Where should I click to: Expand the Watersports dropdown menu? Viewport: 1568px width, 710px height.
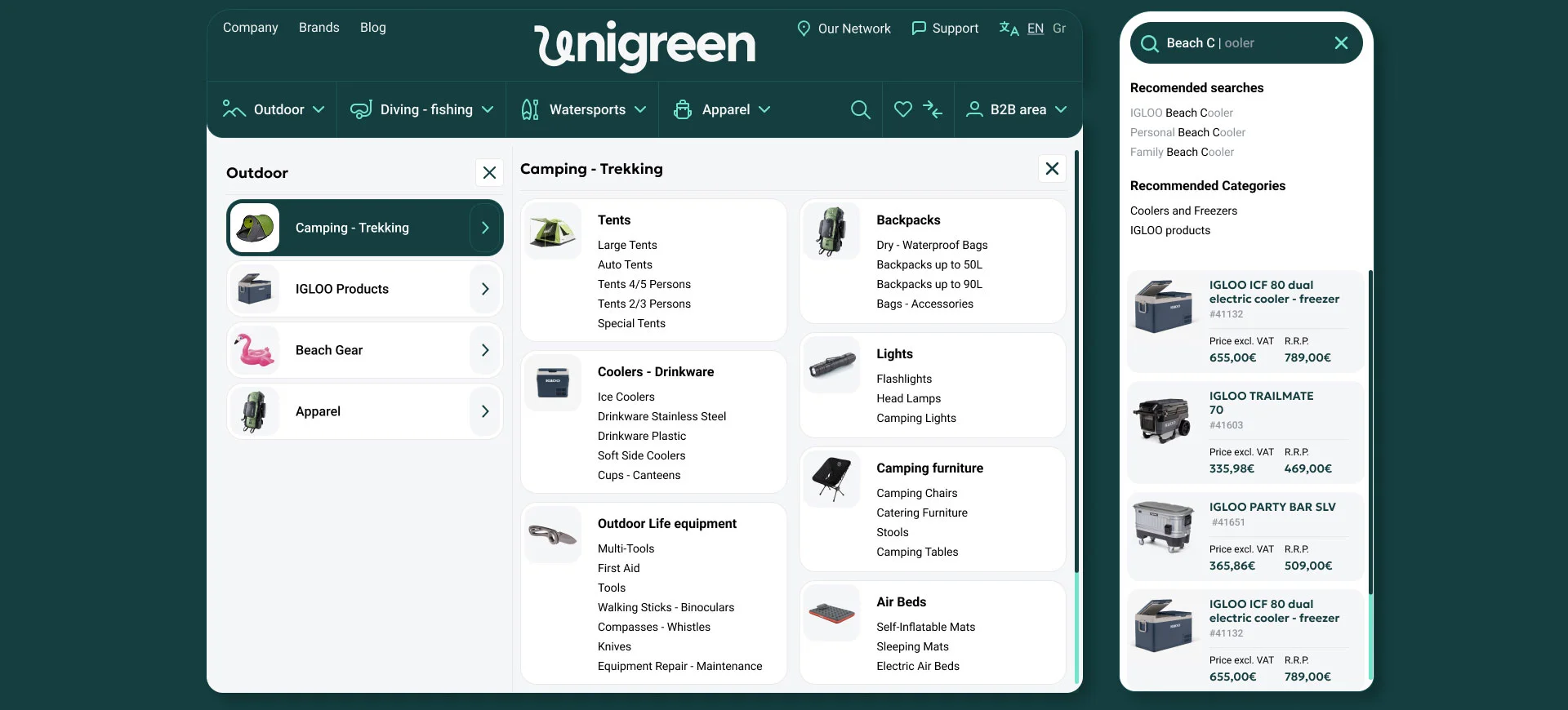click(x=583, y=109)
